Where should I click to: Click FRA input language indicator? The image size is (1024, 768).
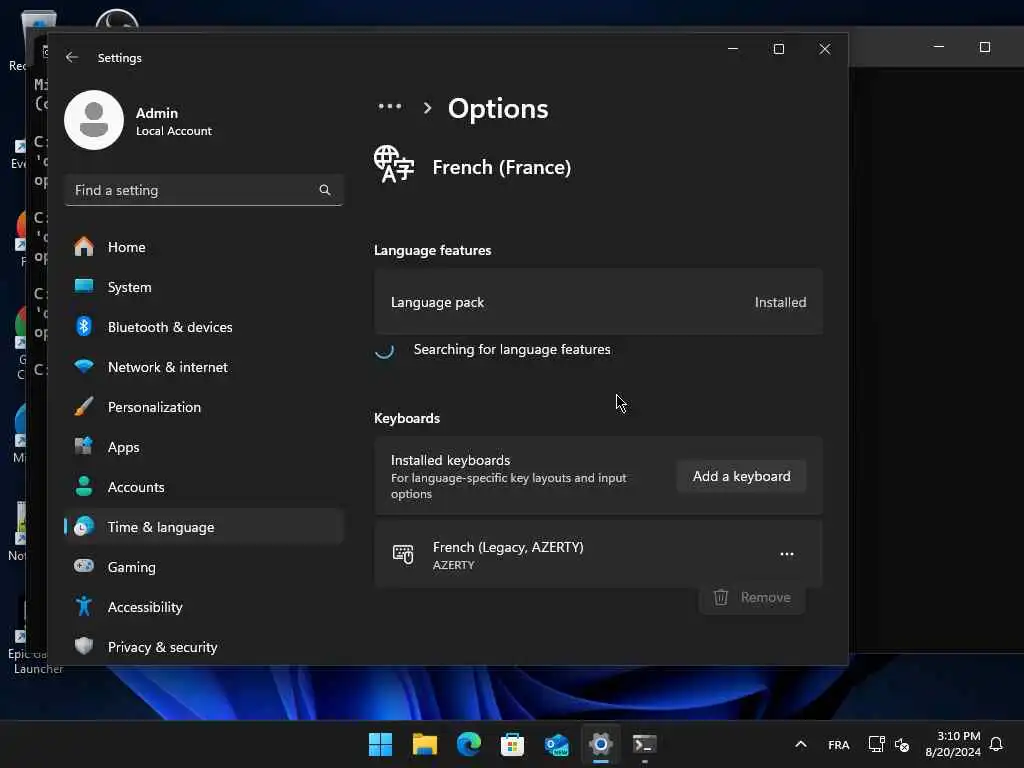[x=839, y=744]
